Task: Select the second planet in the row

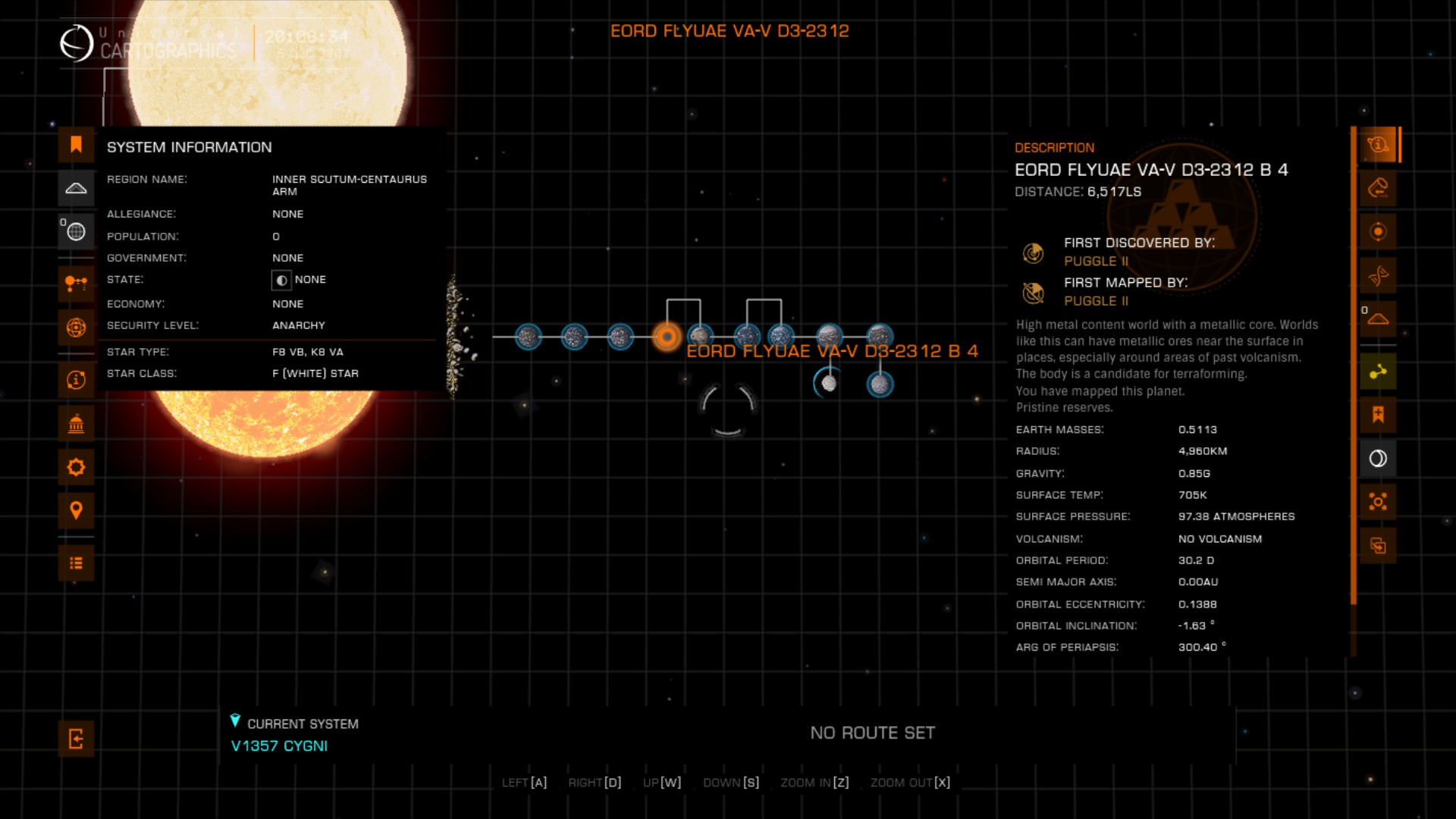Action: tap(574, 336)
